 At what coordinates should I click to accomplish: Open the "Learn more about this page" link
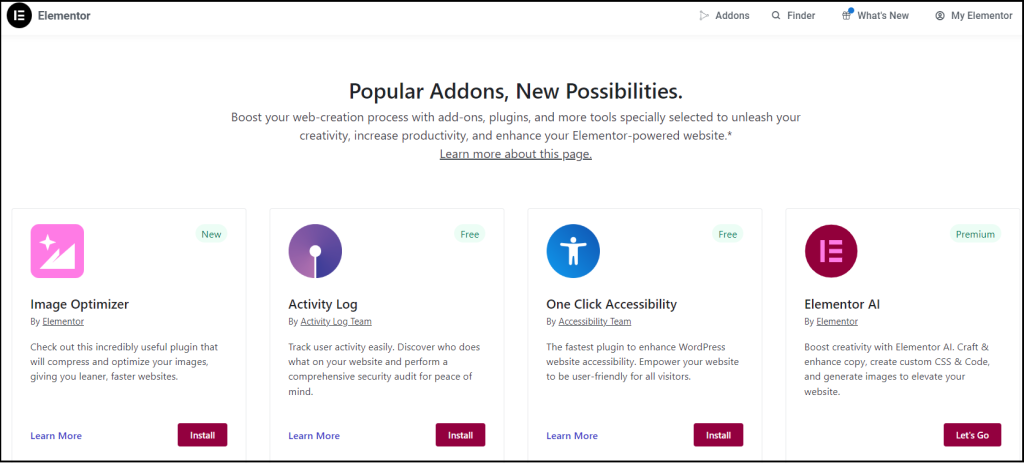click(516, 154)
